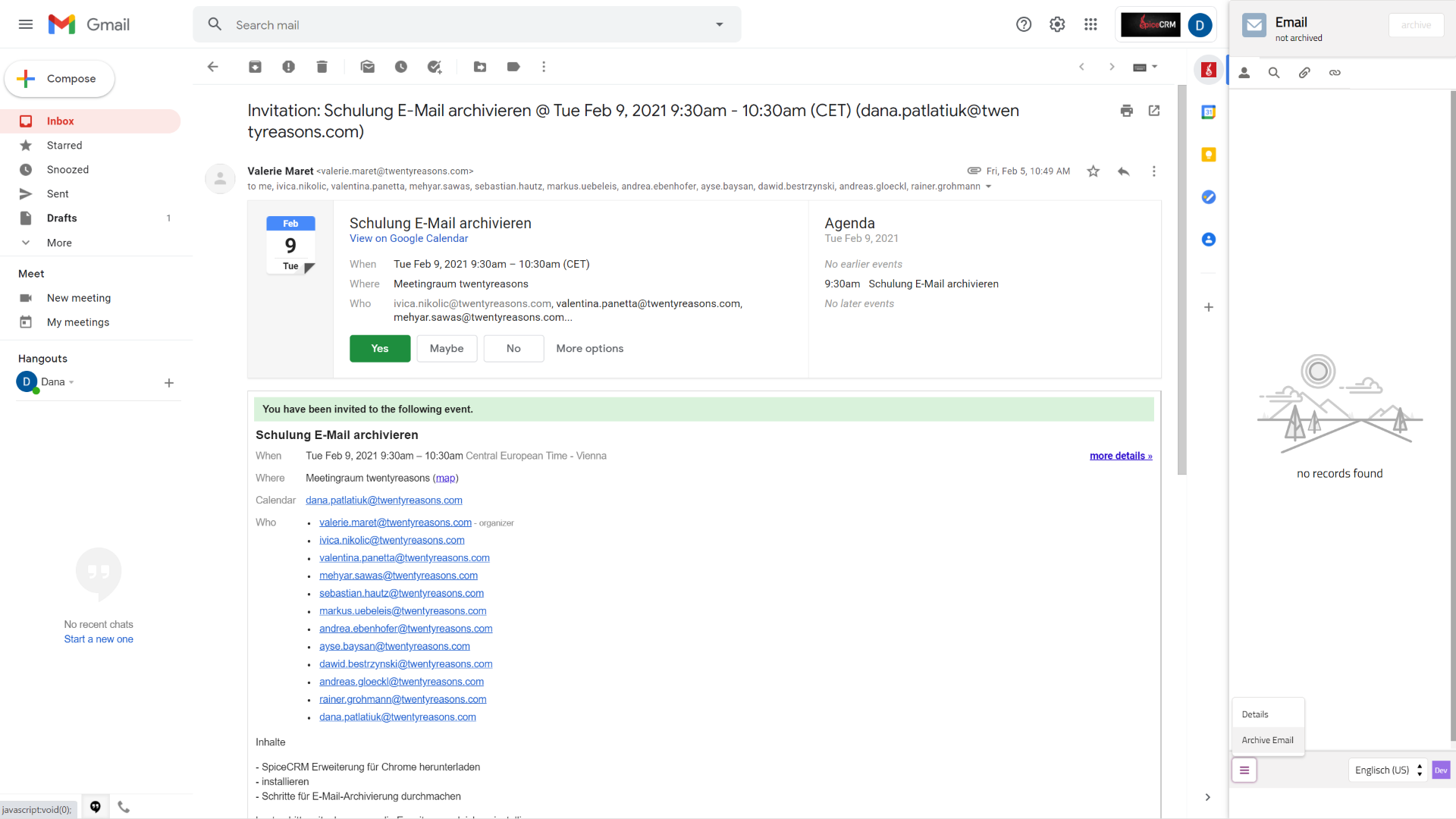Accept invitation with Yes button
The width and height of the screenshot is (1456, 819).
coord(379,349)
